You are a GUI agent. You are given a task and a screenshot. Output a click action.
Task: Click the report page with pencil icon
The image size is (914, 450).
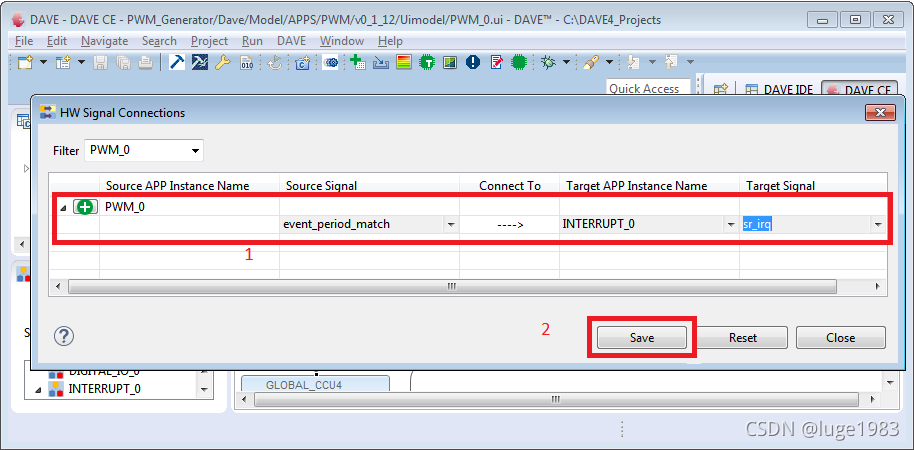pos(496,62)
